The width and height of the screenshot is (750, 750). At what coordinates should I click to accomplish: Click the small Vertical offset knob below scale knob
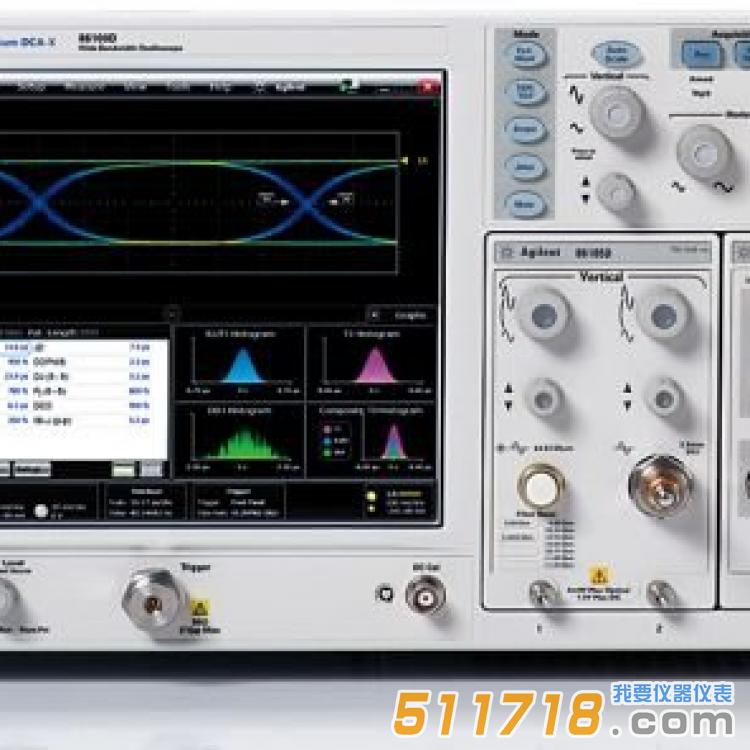(x=617, y=191)
